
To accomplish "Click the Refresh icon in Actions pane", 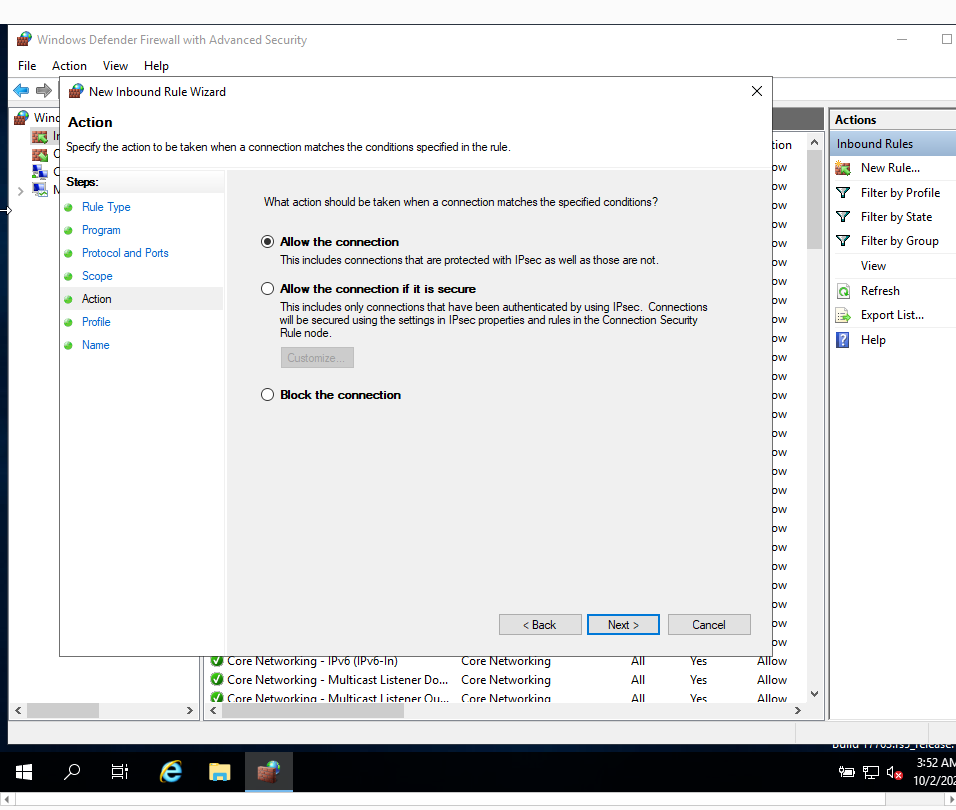I will (x=843, y=291).
